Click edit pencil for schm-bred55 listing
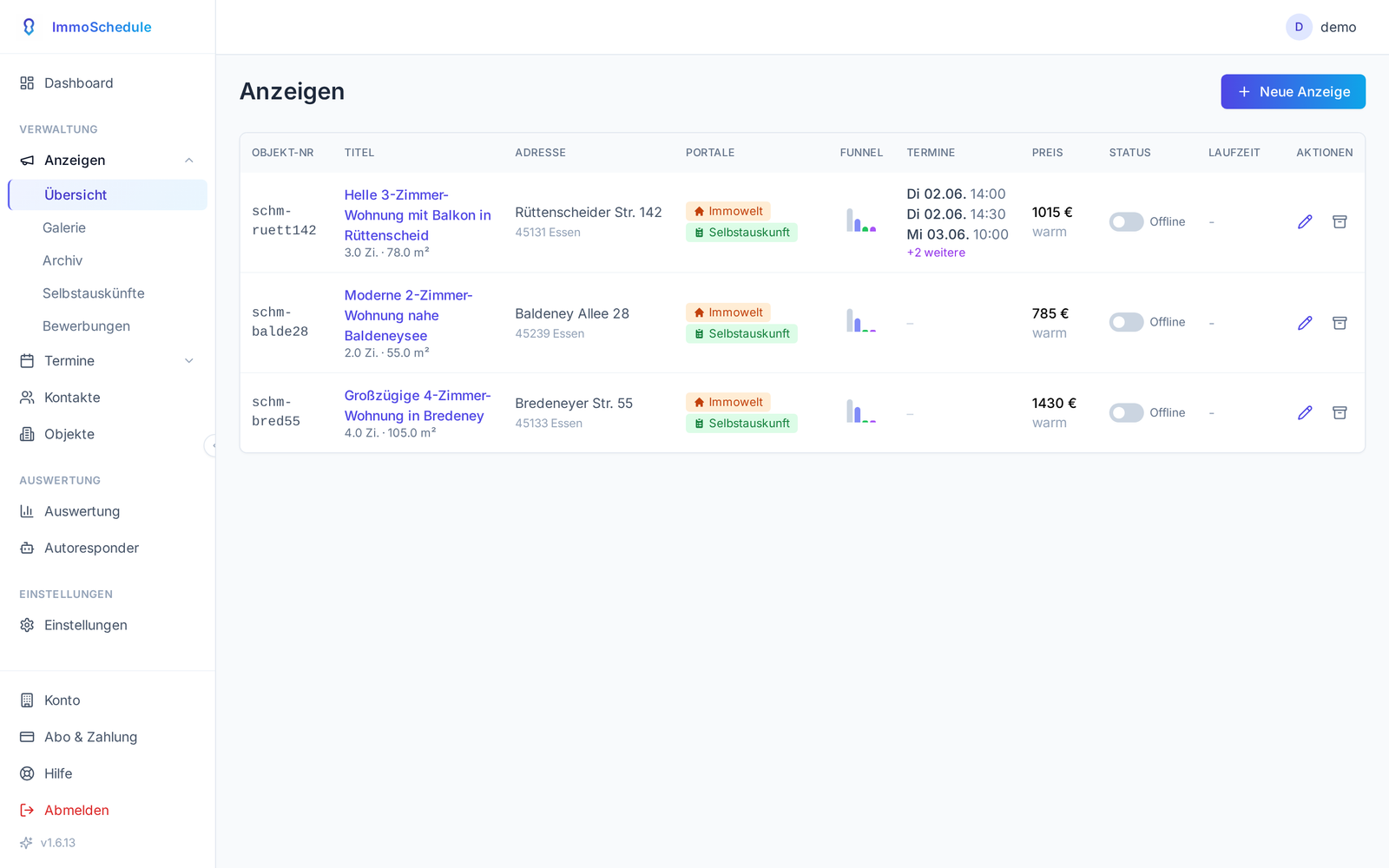Screen dimensions: 1389x868 (1305, 413)
